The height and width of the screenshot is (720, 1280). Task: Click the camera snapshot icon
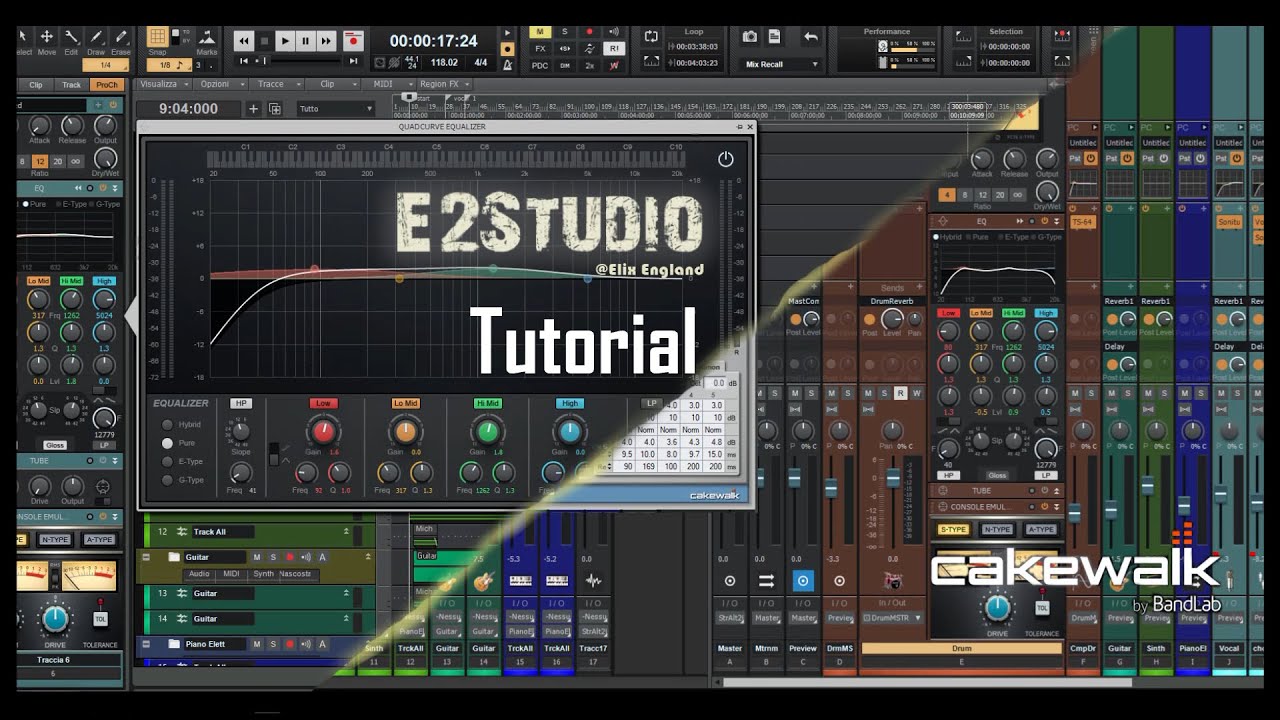point(750,37)
